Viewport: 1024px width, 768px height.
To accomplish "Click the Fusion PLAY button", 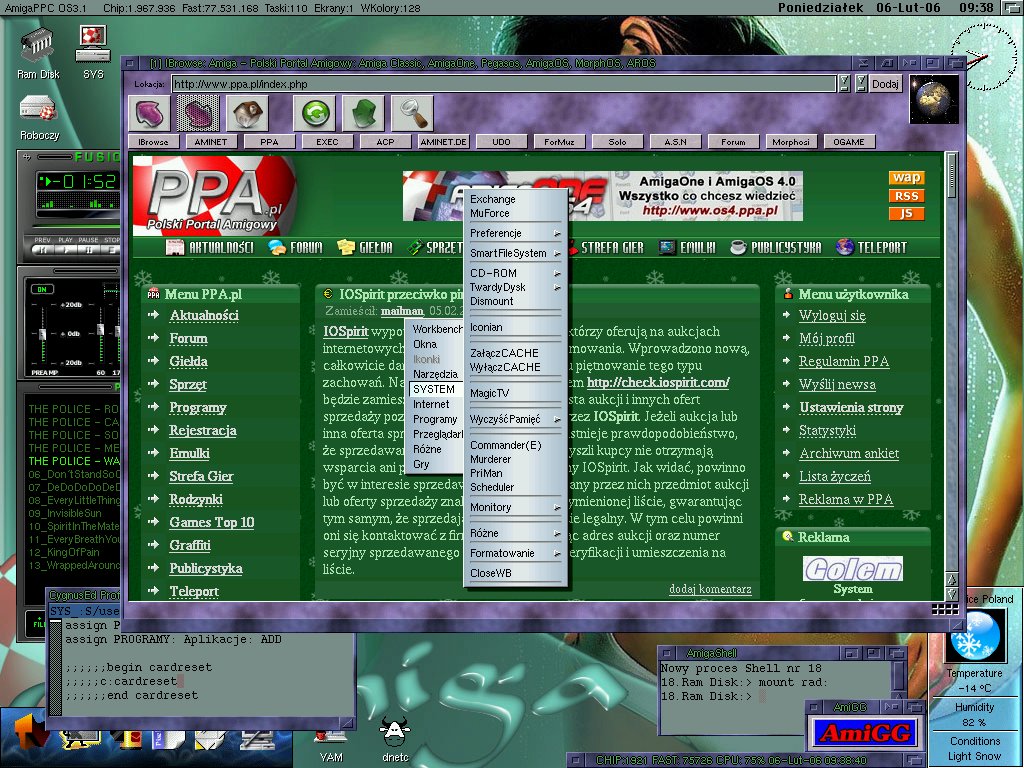I will (x=65, y=248).
